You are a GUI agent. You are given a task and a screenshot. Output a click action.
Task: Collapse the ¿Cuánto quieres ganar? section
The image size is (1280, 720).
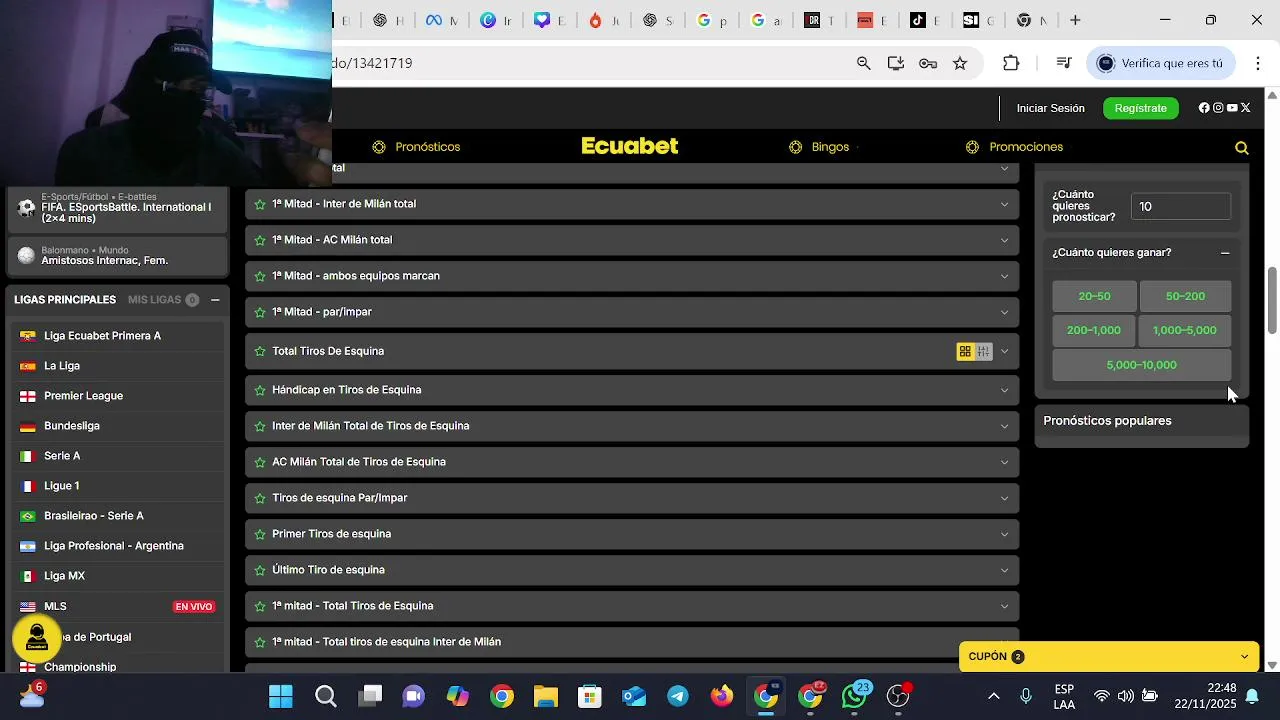coord(1225,253)
